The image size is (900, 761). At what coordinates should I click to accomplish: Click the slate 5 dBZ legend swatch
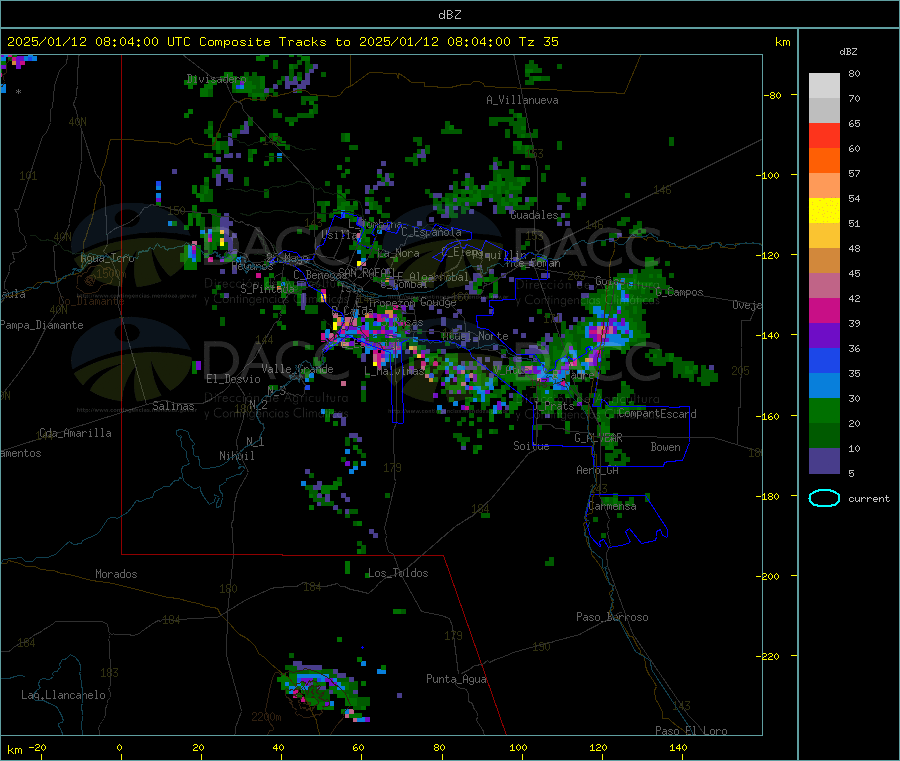824,461
